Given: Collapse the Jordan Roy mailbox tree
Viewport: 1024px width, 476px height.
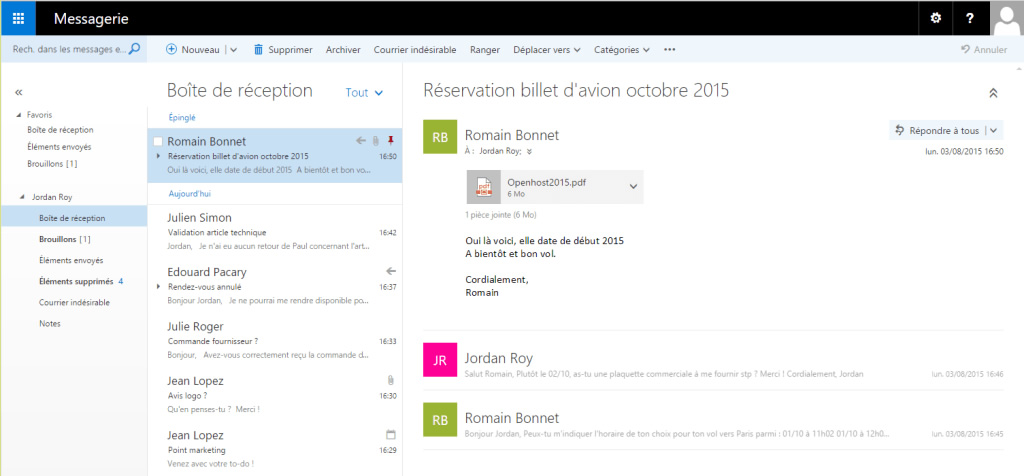Looking at the screenshot, I should pos(24,197).
